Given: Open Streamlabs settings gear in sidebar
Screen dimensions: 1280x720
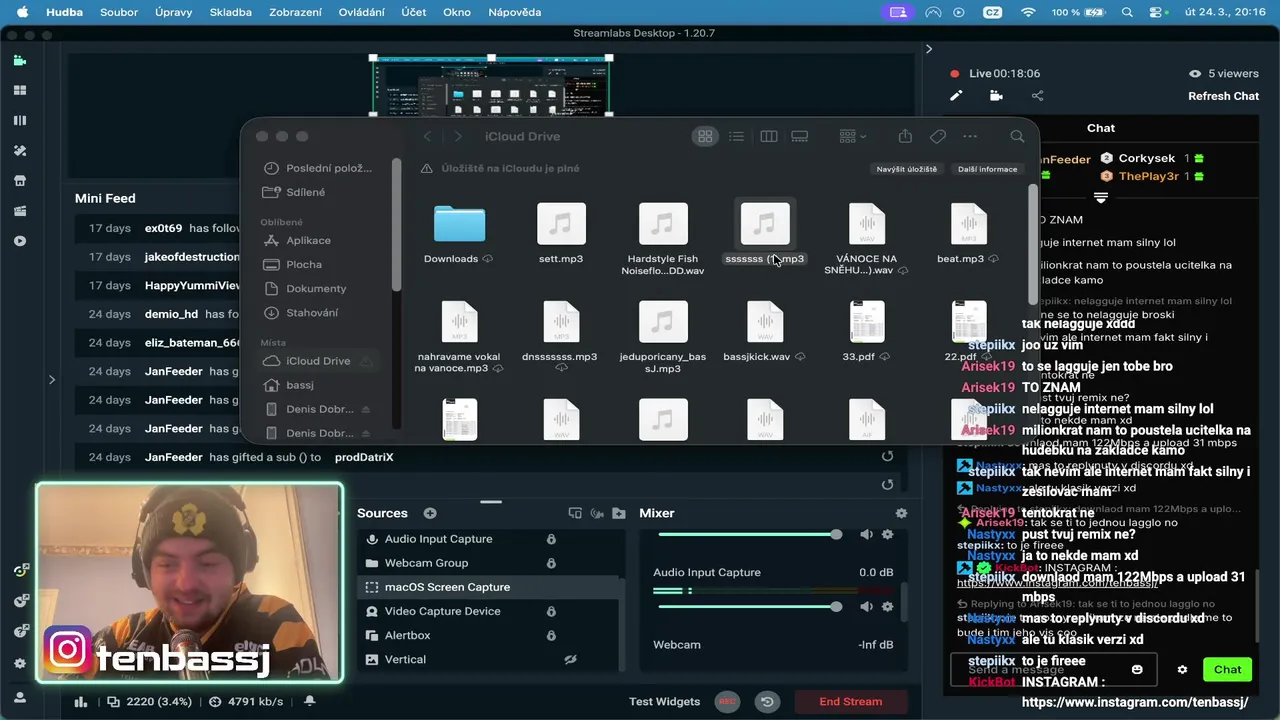Looking at the screenshot, I should [x=19, y=663].
